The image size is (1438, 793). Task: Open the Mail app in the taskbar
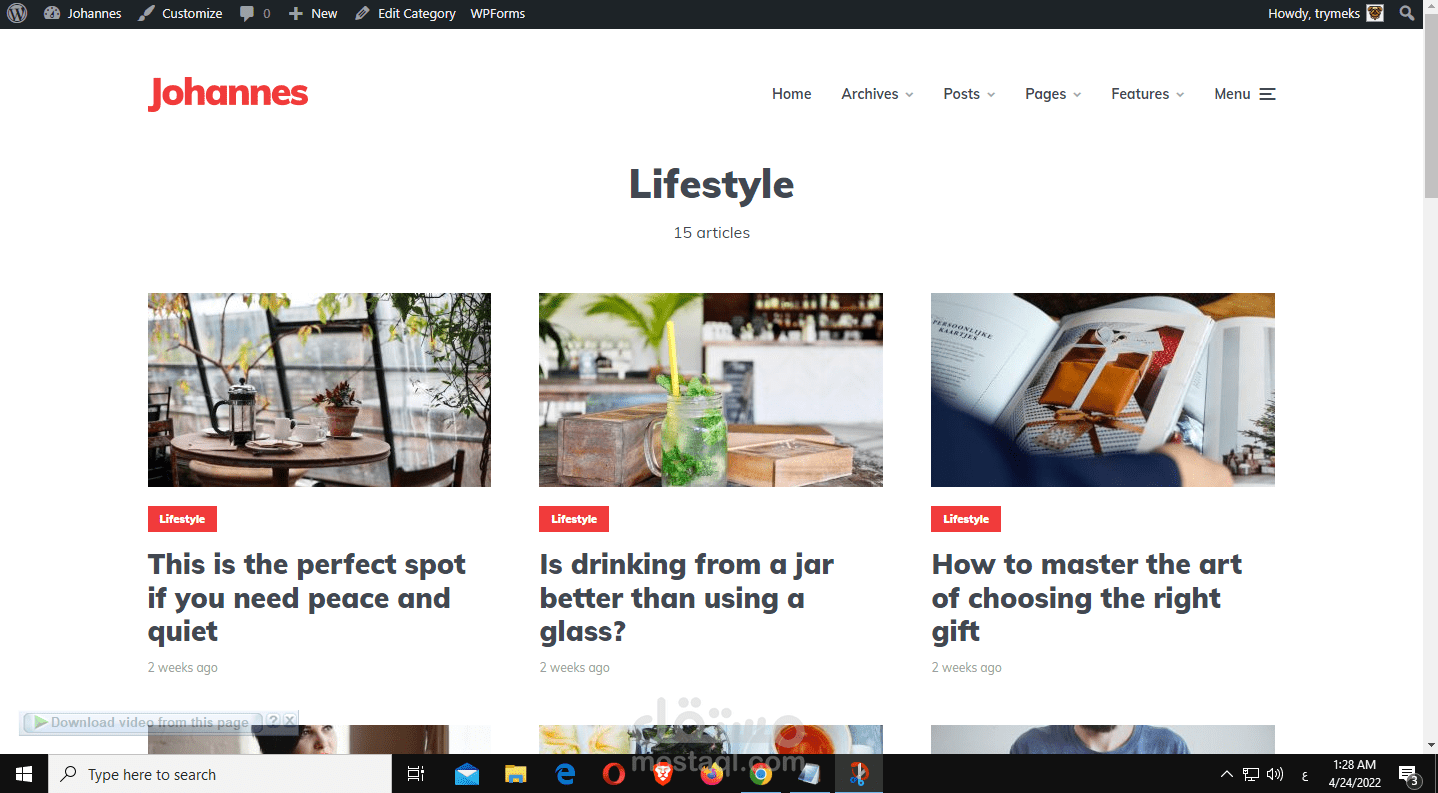click(467, 774)
